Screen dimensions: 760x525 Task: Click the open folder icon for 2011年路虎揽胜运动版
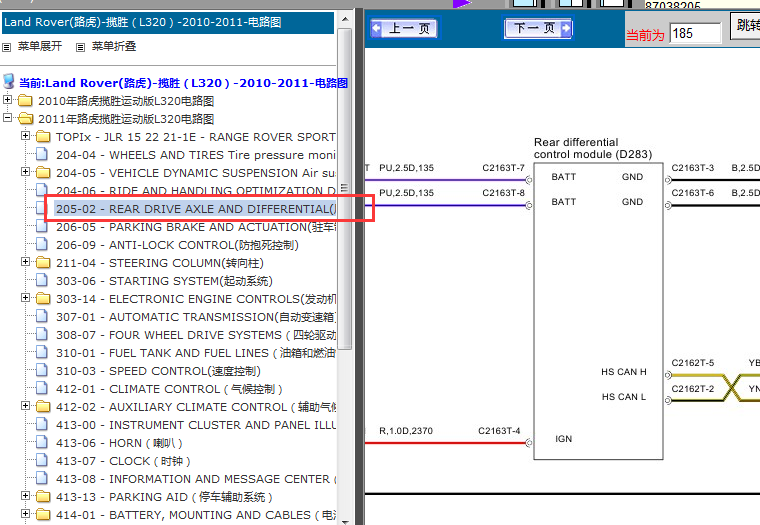(25, 119)
